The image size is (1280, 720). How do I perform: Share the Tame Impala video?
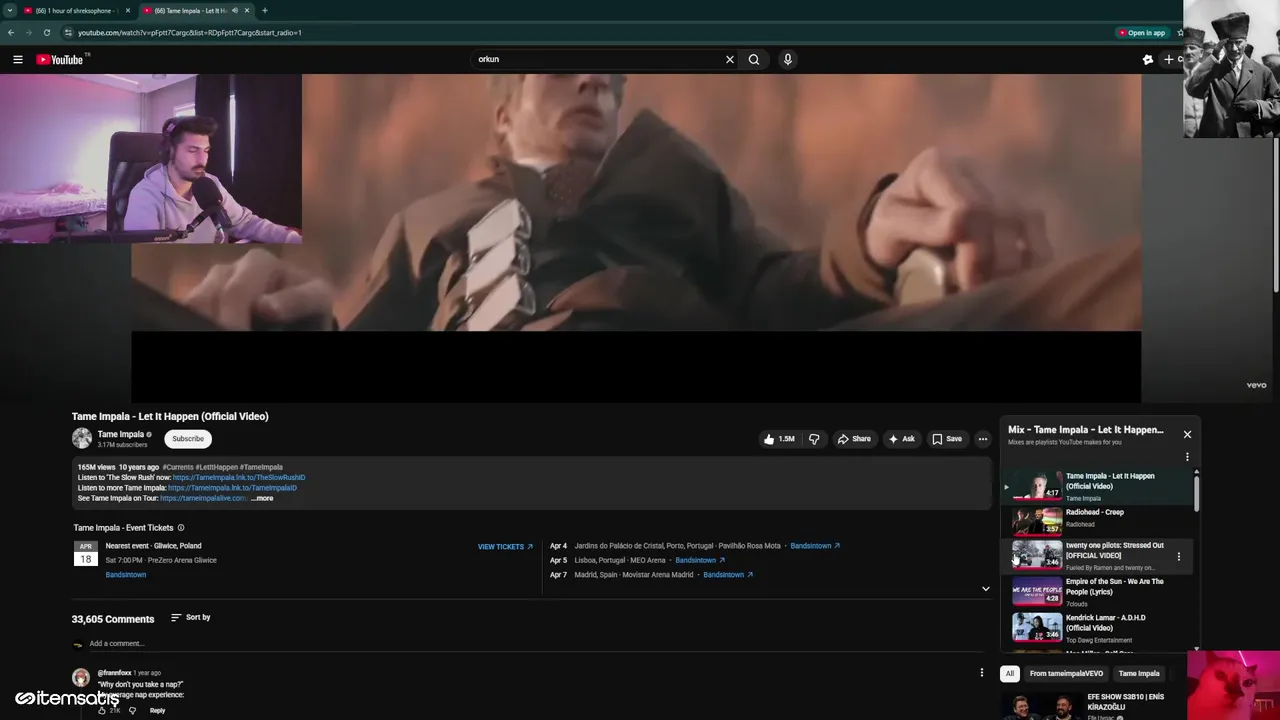[x=854, y=439]
